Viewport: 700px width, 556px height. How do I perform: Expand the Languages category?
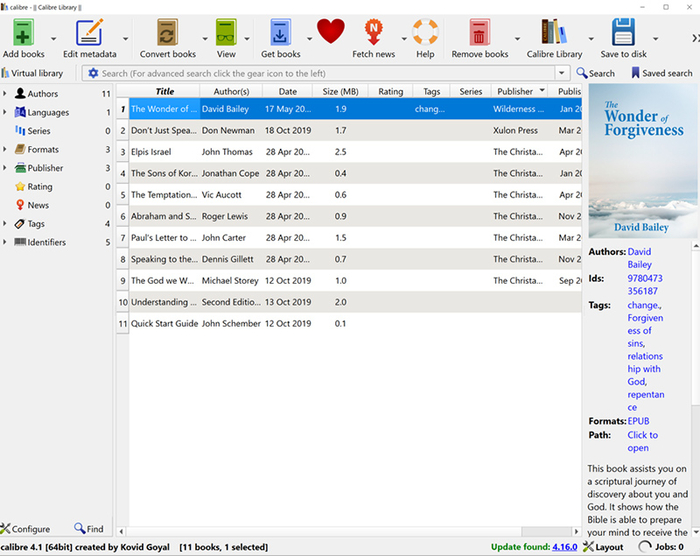tap(5, 112)
